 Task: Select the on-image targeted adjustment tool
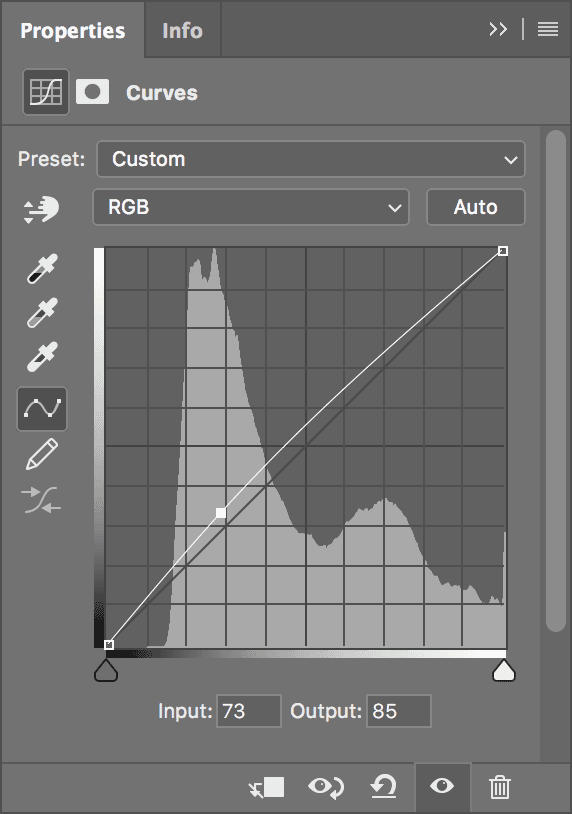tap(42, 210)
